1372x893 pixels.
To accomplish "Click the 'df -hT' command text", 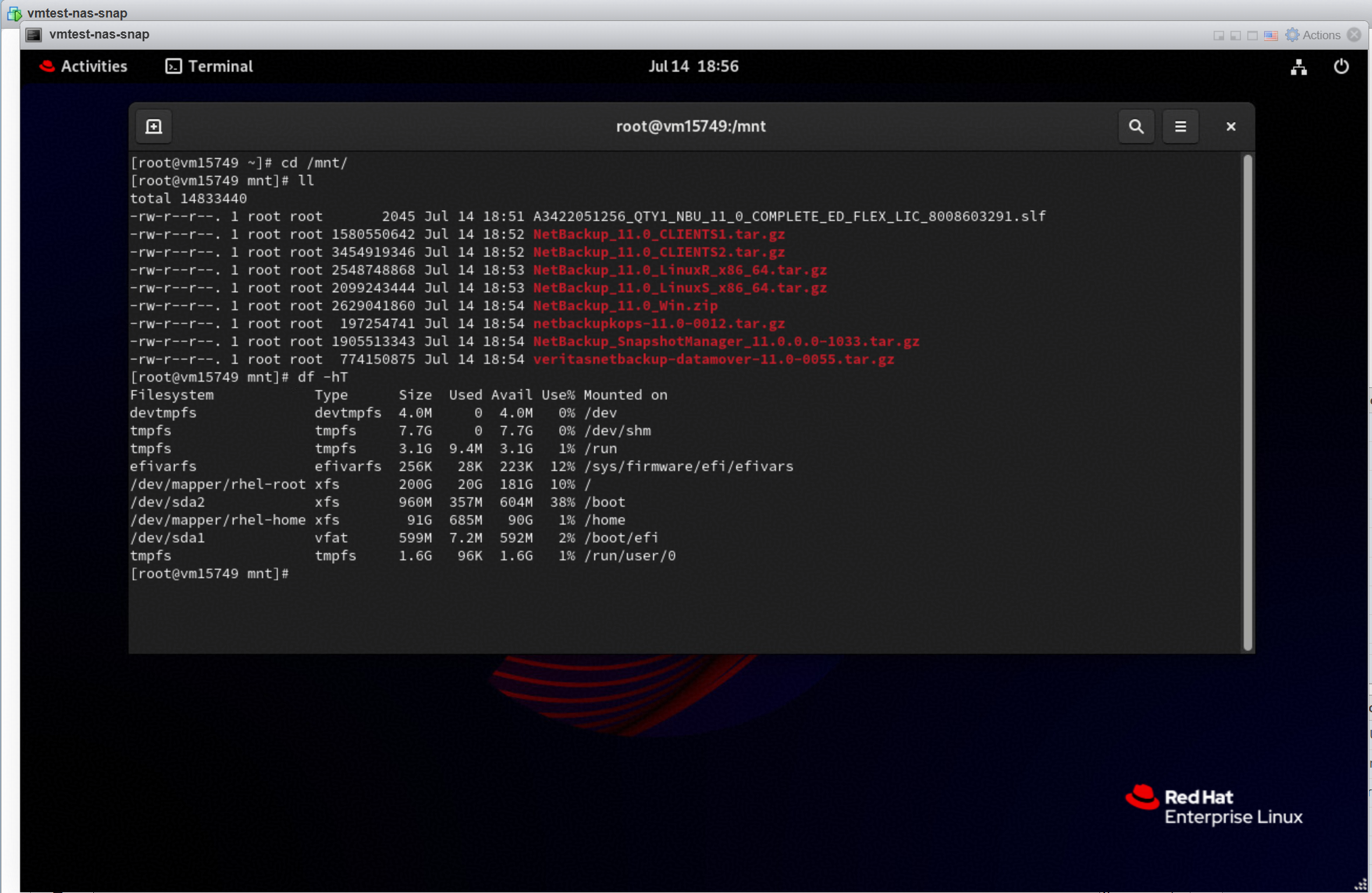I will pos(322,377).
